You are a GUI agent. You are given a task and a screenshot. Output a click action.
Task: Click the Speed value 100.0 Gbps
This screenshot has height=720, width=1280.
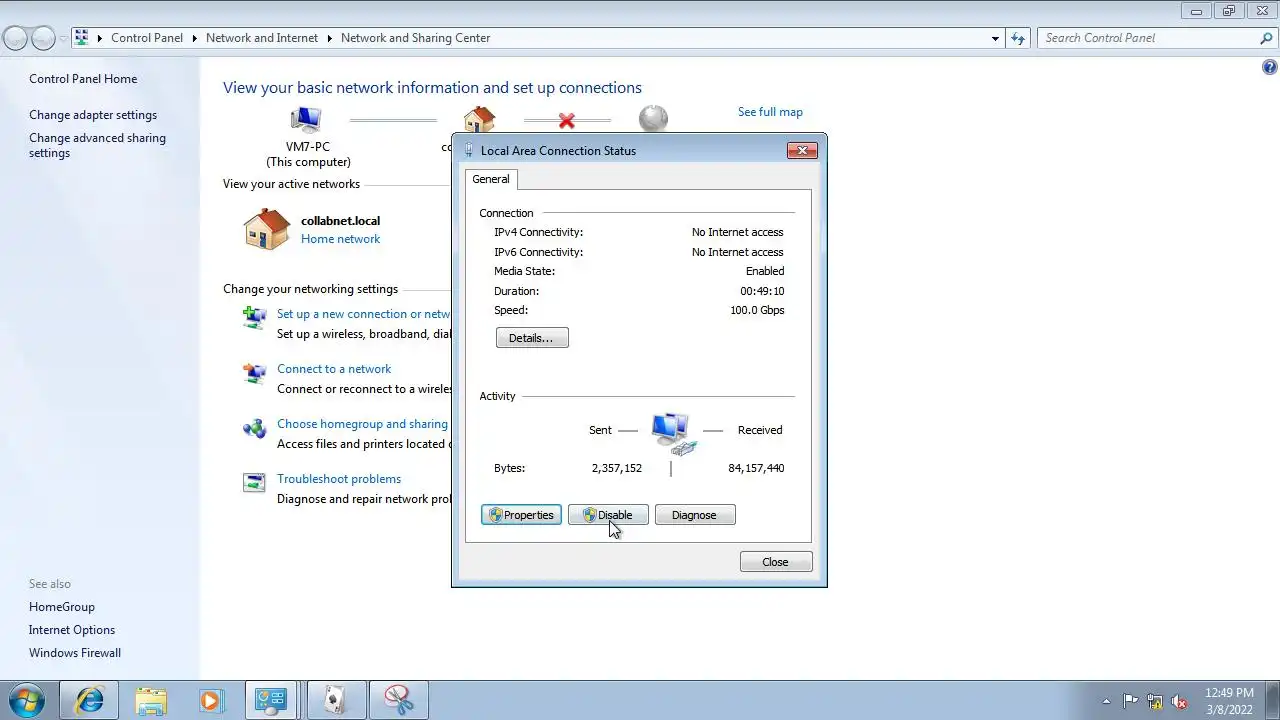(x=757, y=310)
